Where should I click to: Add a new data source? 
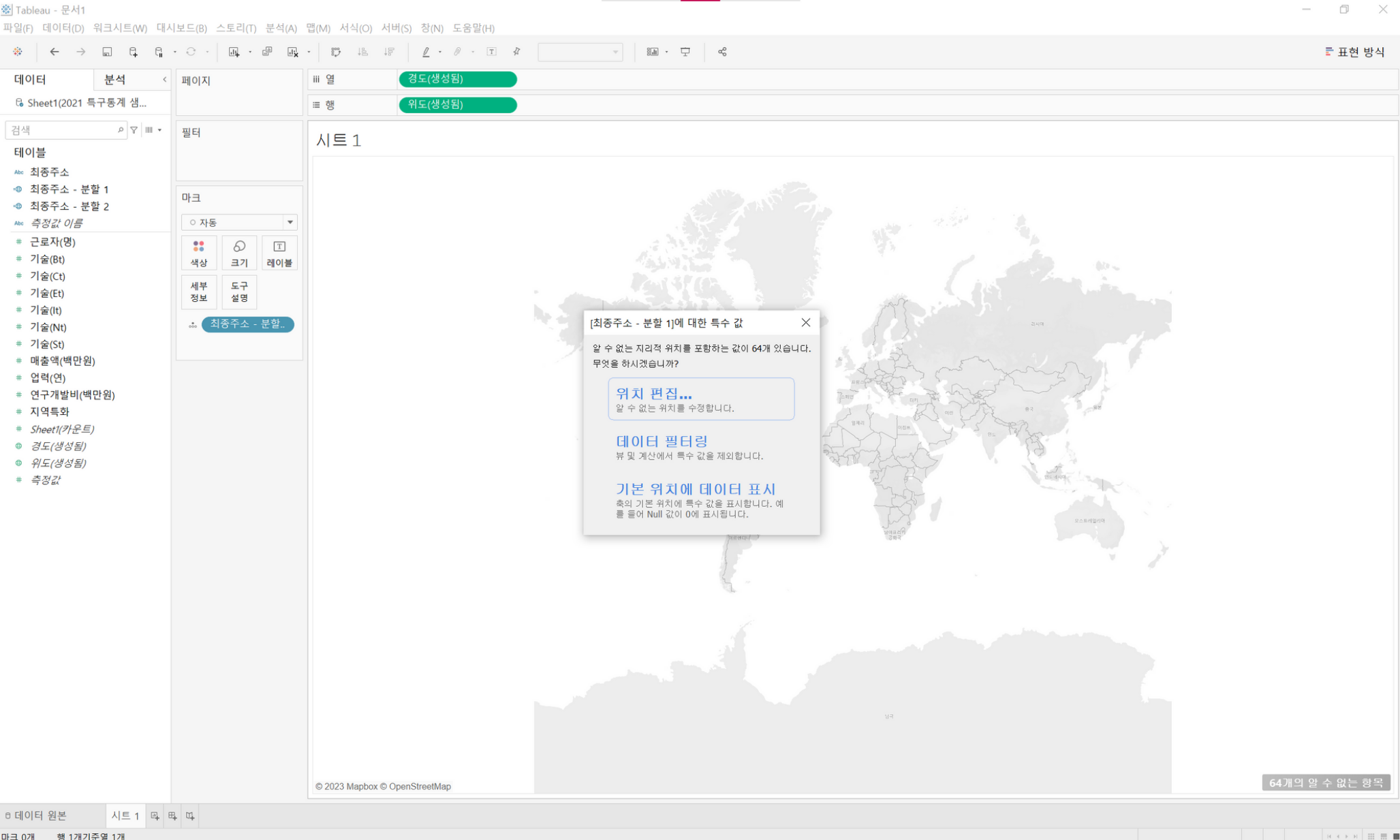pyautogui.click(x=133, y=52)
